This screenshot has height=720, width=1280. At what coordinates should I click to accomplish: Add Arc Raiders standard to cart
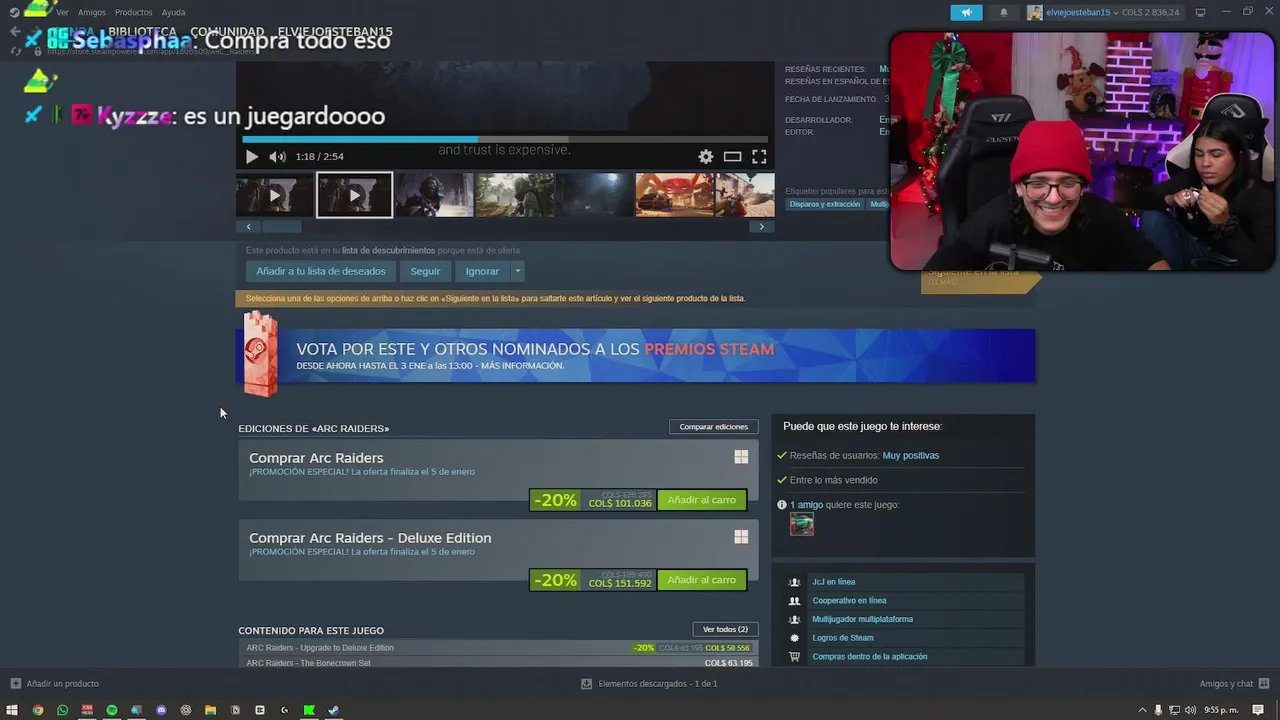pos(702,500)
